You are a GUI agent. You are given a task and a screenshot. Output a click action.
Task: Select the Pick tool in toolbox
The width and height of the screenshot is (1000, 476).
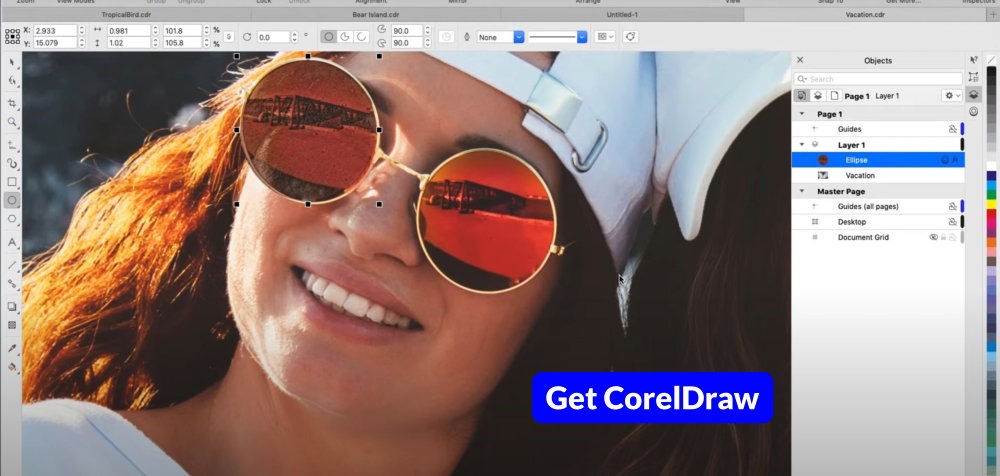tap(11, 62)
